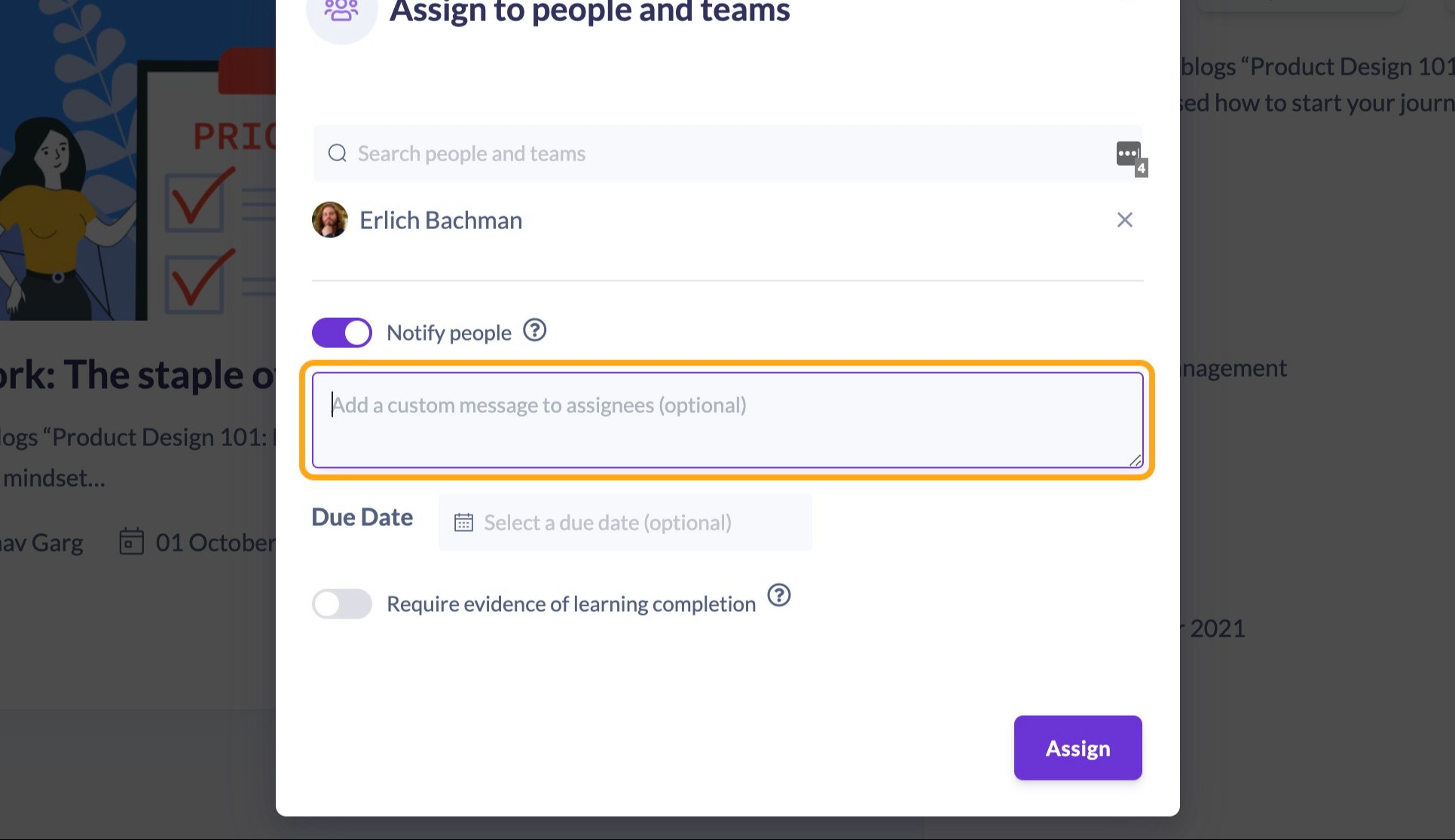
Task: Click the remove icon next to Erlich Bachman
Action: [x=1125, y=220]
